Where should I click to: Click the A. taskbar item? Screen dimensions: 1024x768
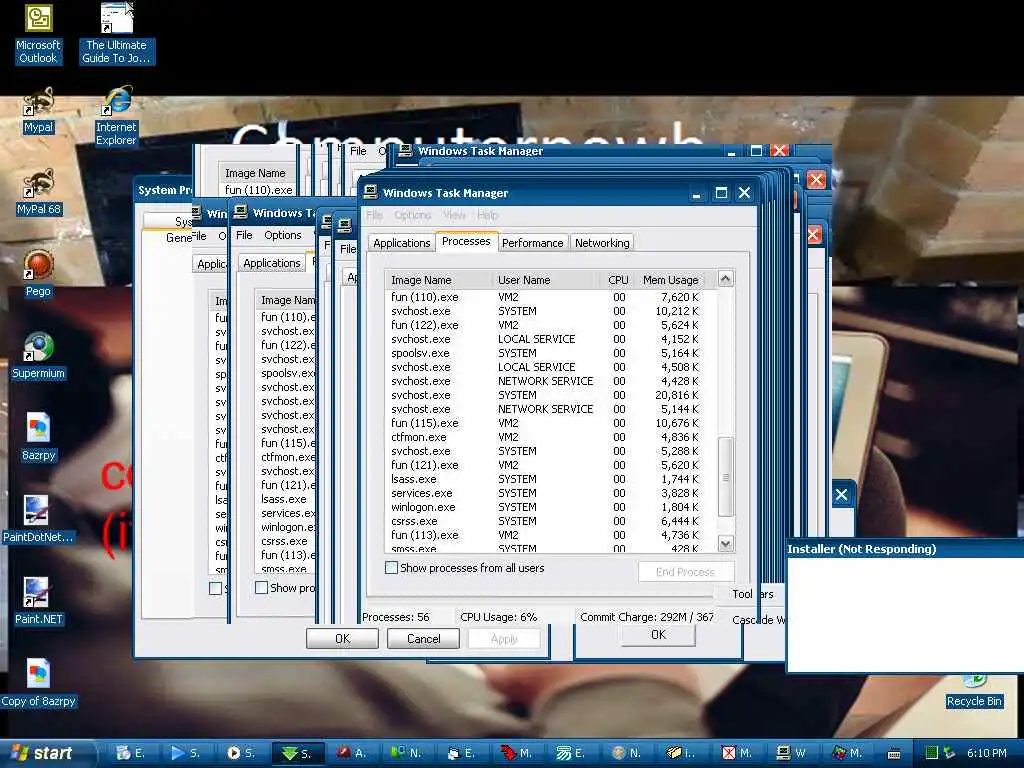pyautogui.click(x=351, y=753)
